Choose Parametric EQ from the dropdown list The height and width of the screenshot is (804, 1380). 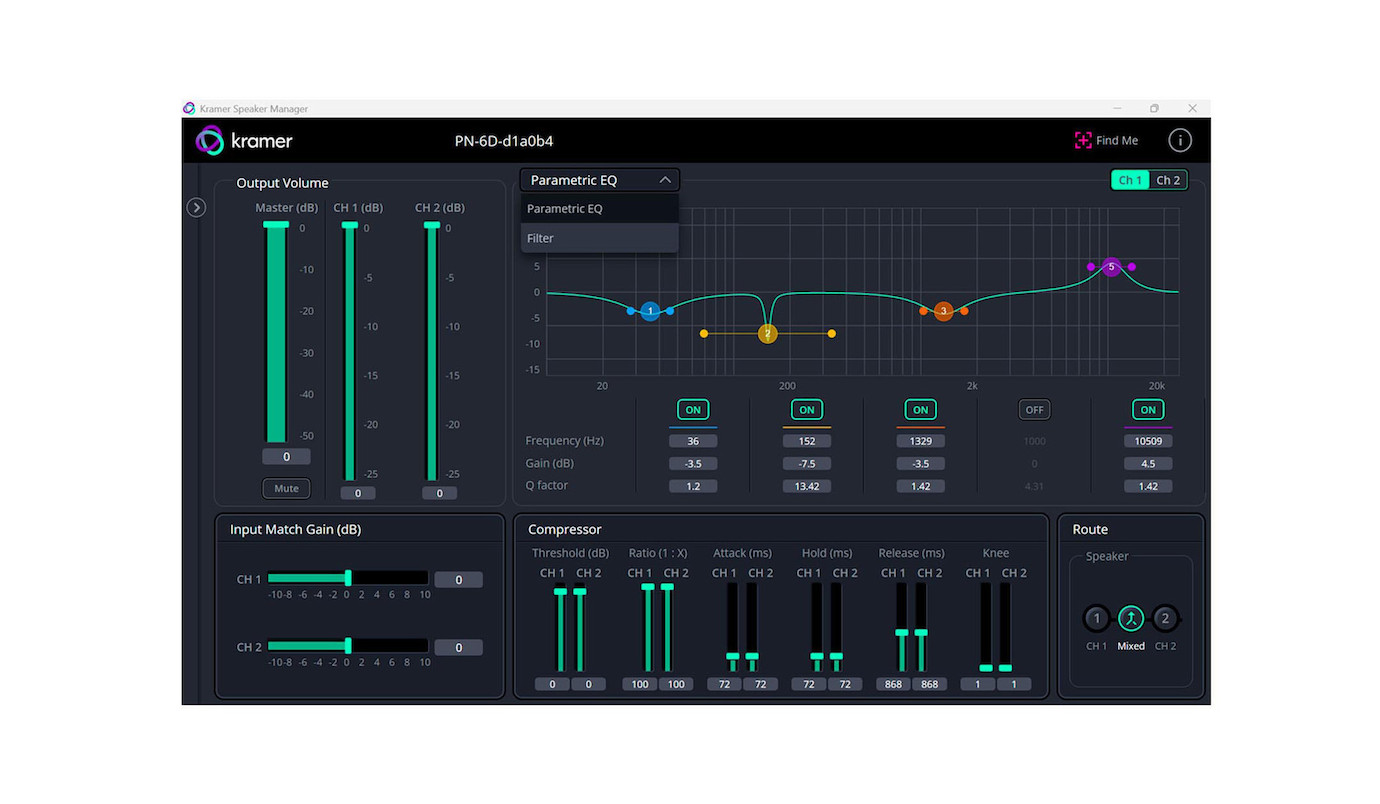(599, 209)
